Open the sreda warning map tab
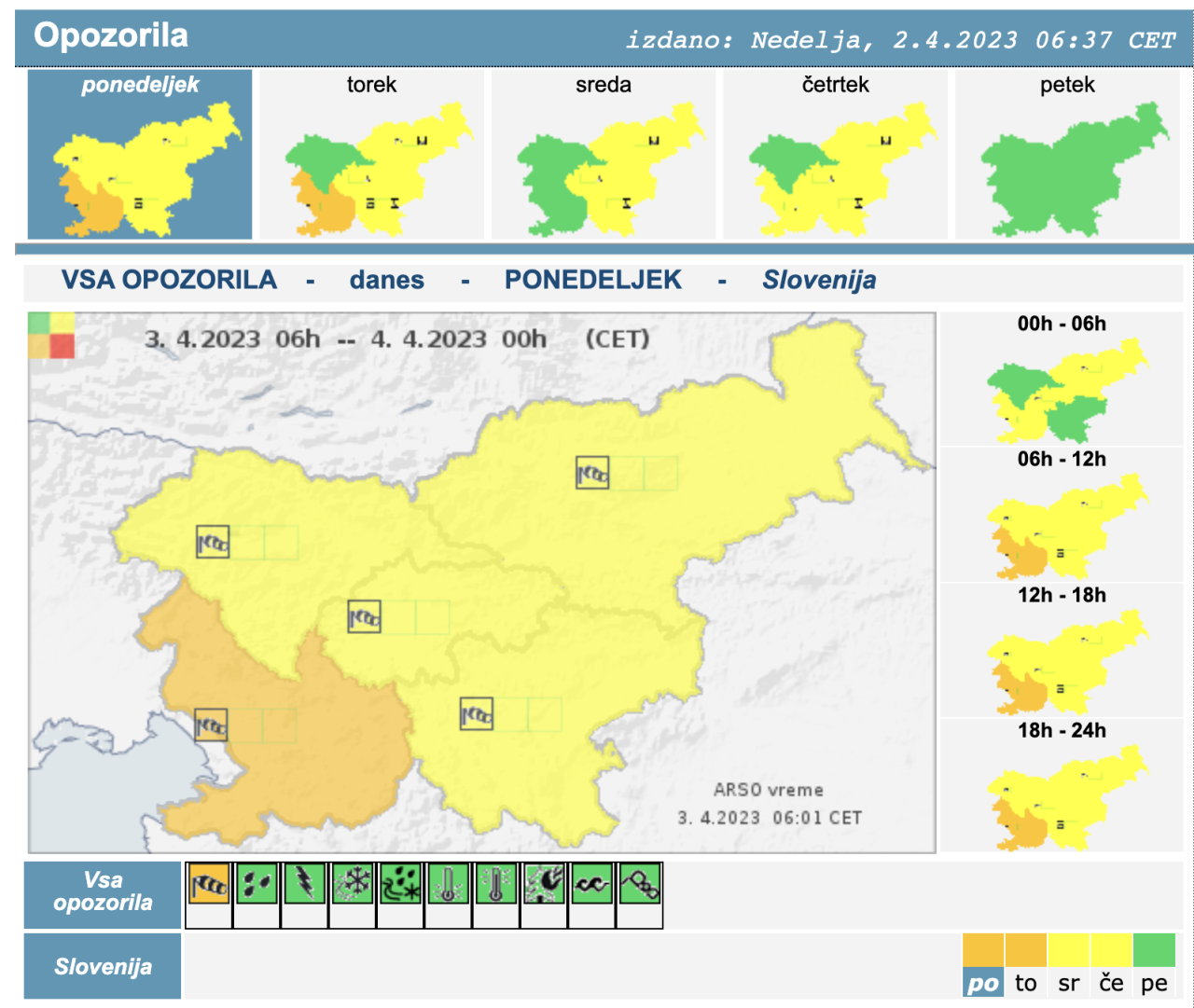Image resolution: width=1194 pixels, height=1008 pixels. [x=604, y=154]
